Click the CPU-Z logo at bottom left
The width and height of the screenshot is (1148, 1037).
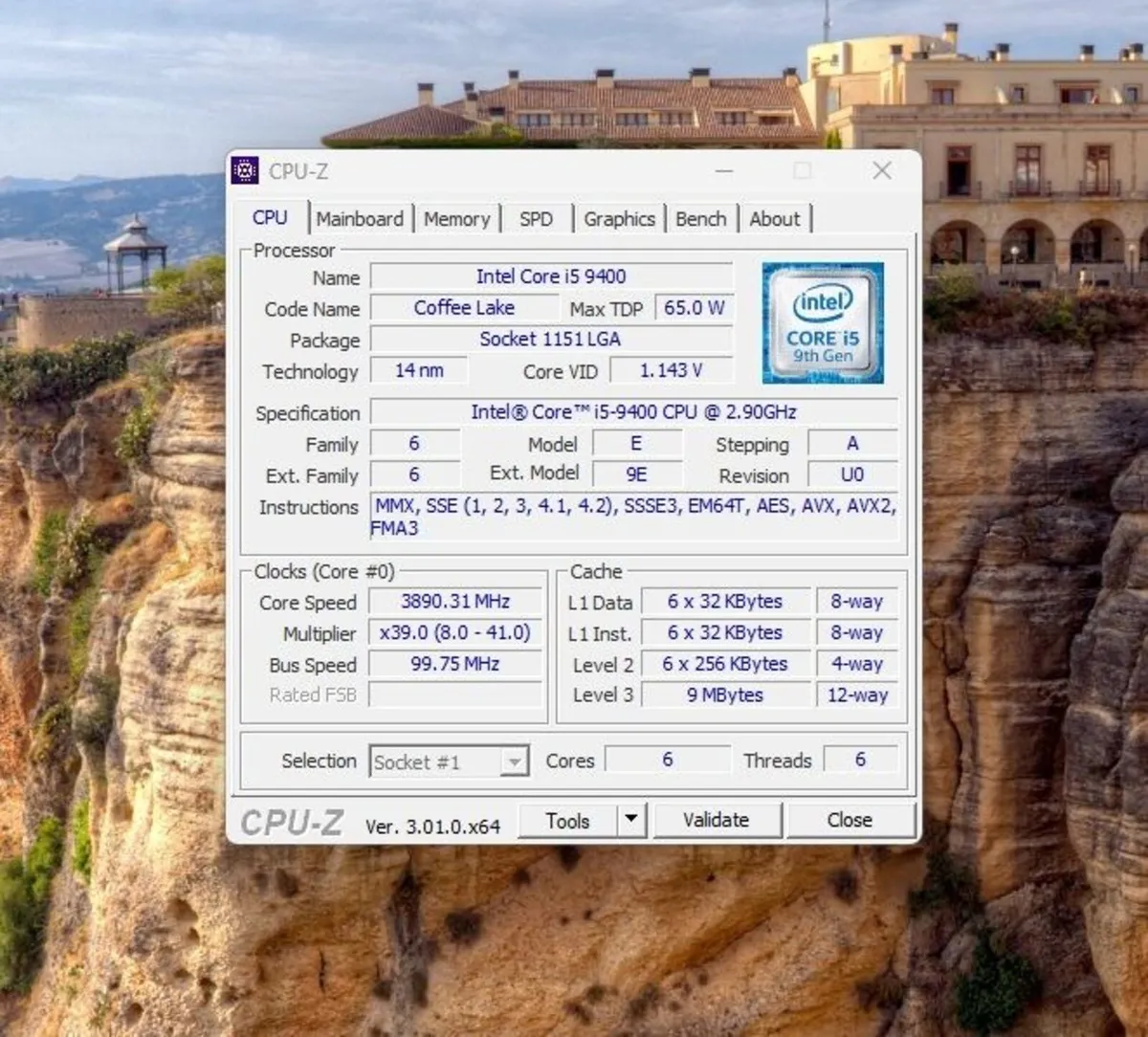291,823
